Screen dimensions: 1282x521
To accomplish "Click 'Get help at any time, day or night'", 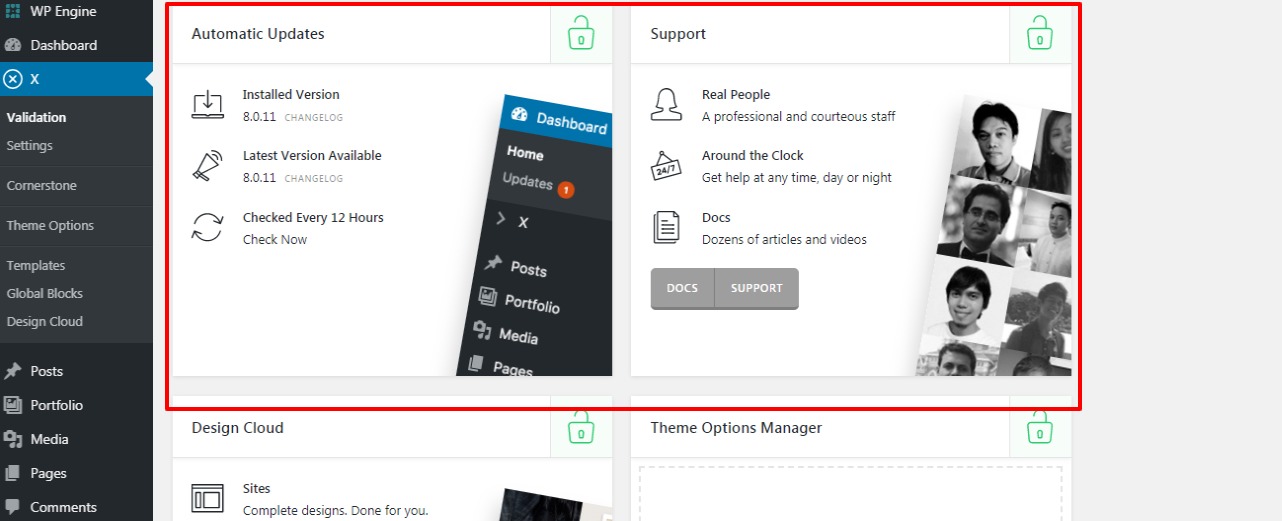I will (797, 177).
